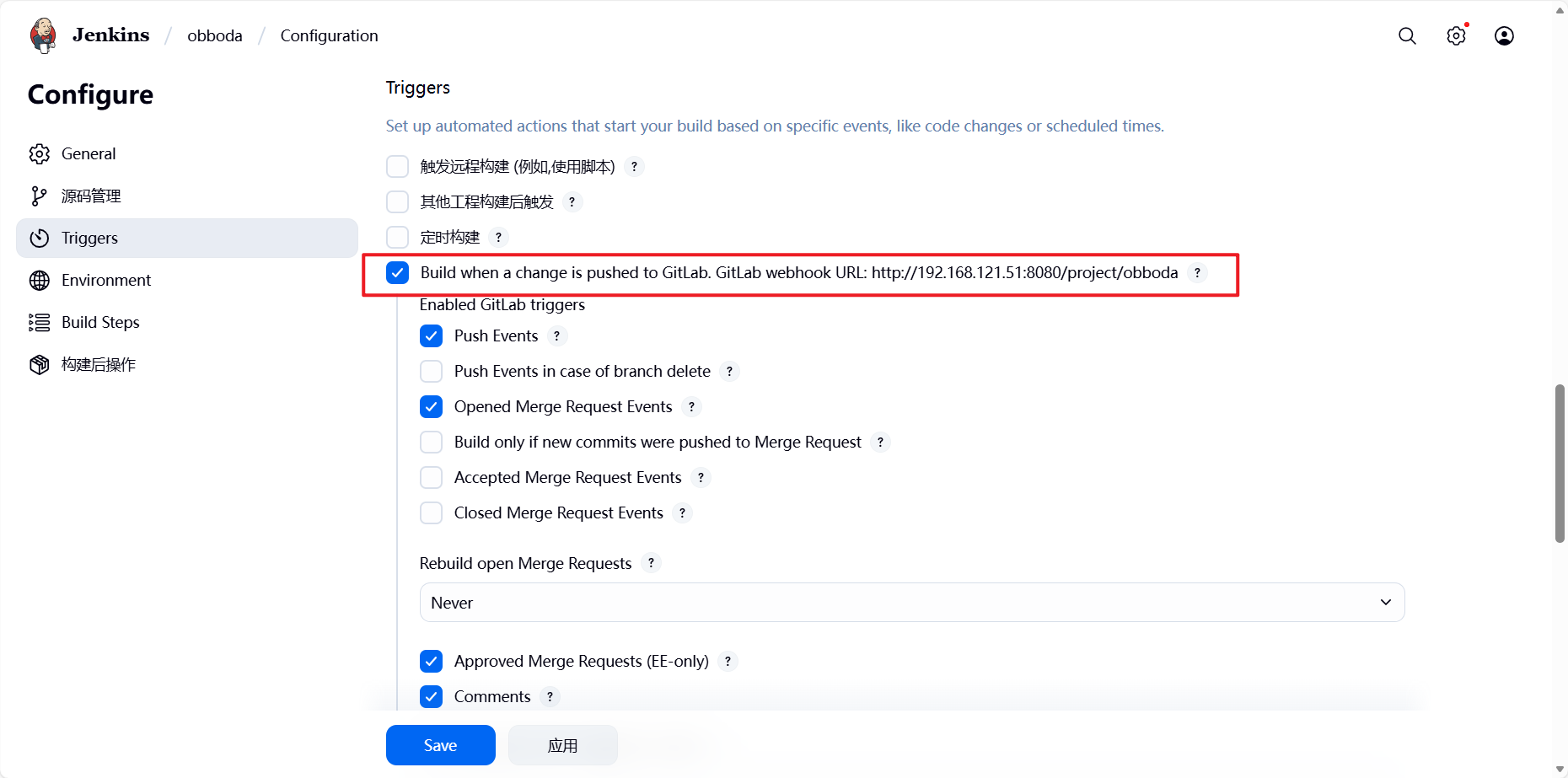
Task: Click the Enabled GitLab triggers label
Action: point(502,305)
